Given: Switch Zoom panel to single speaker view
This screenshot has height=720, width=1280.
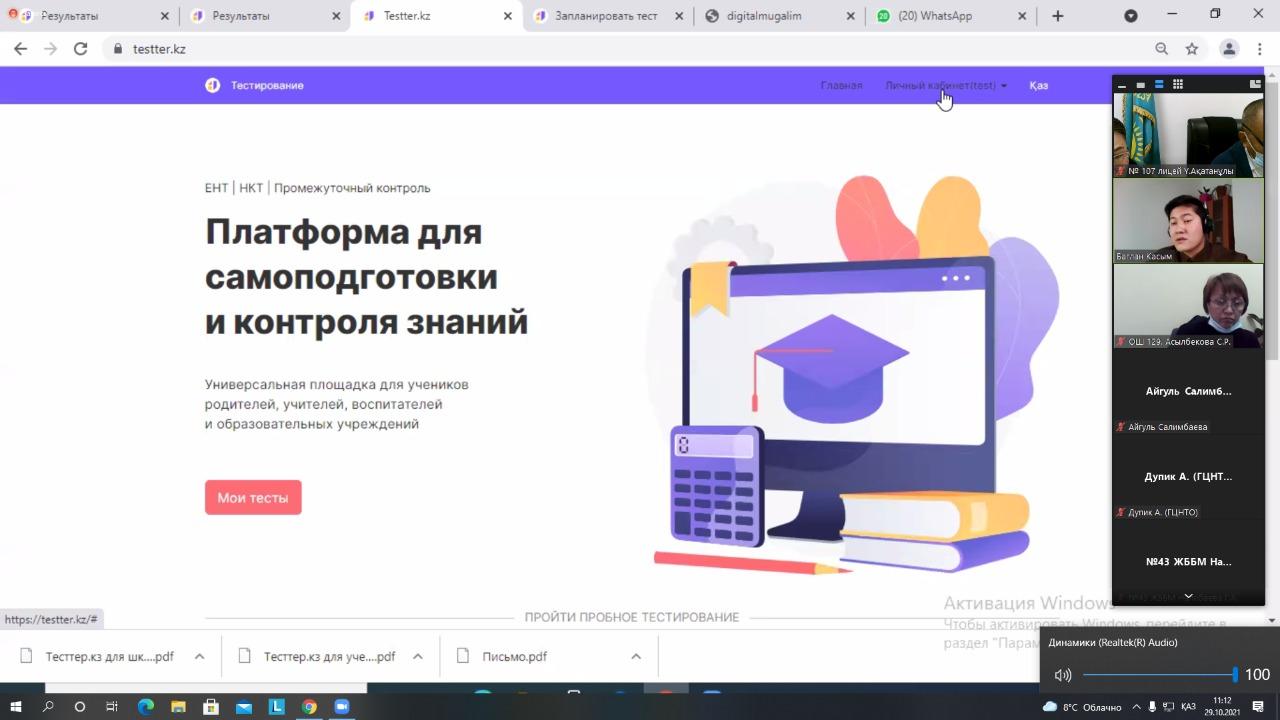Looking at the screenshot, I should coord(1141,85).
